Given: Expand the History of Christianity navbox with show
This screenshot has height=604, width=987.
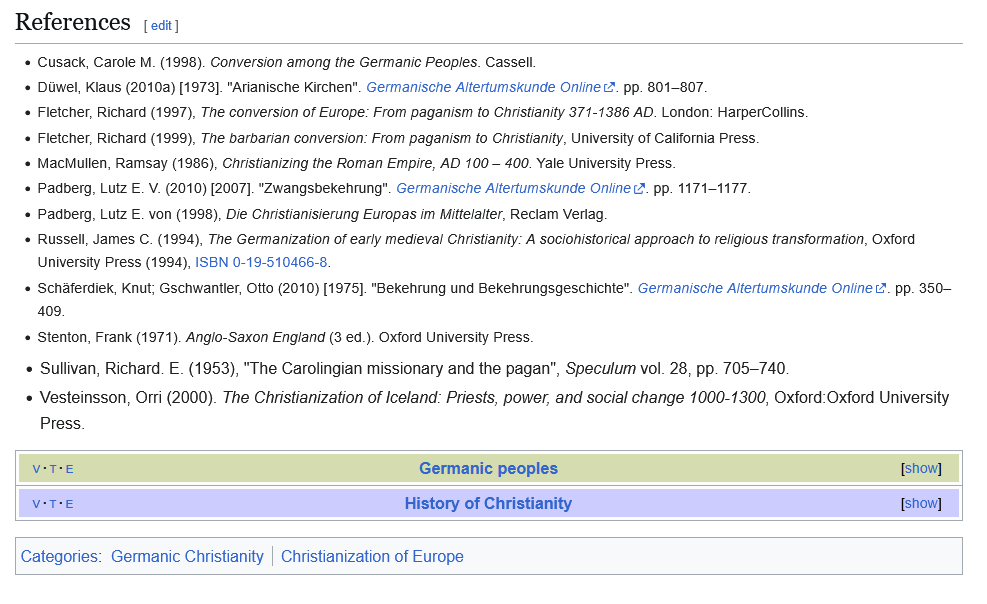Looking at the screenshot, I should click(x=922, y=503).
